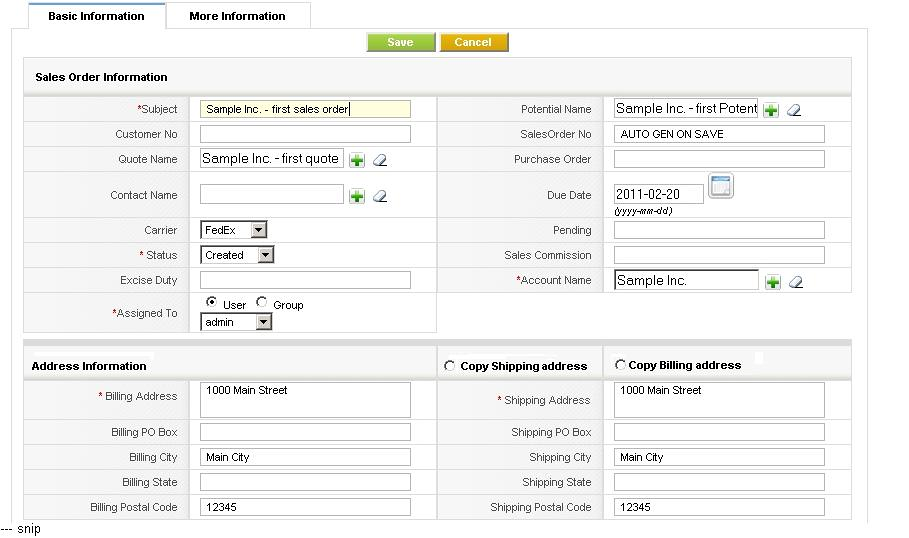Click the orange Cancel button

point(474,42)
